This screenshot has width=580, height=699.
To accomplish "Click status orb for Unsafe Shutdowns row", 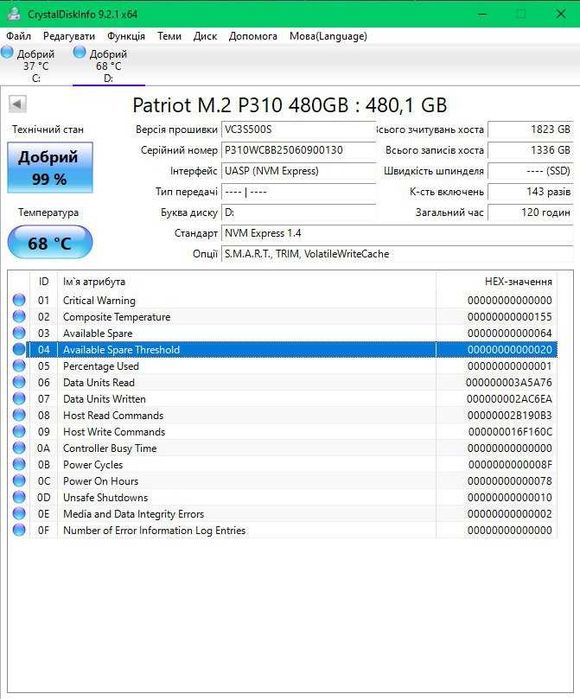I will coord(19,497).
